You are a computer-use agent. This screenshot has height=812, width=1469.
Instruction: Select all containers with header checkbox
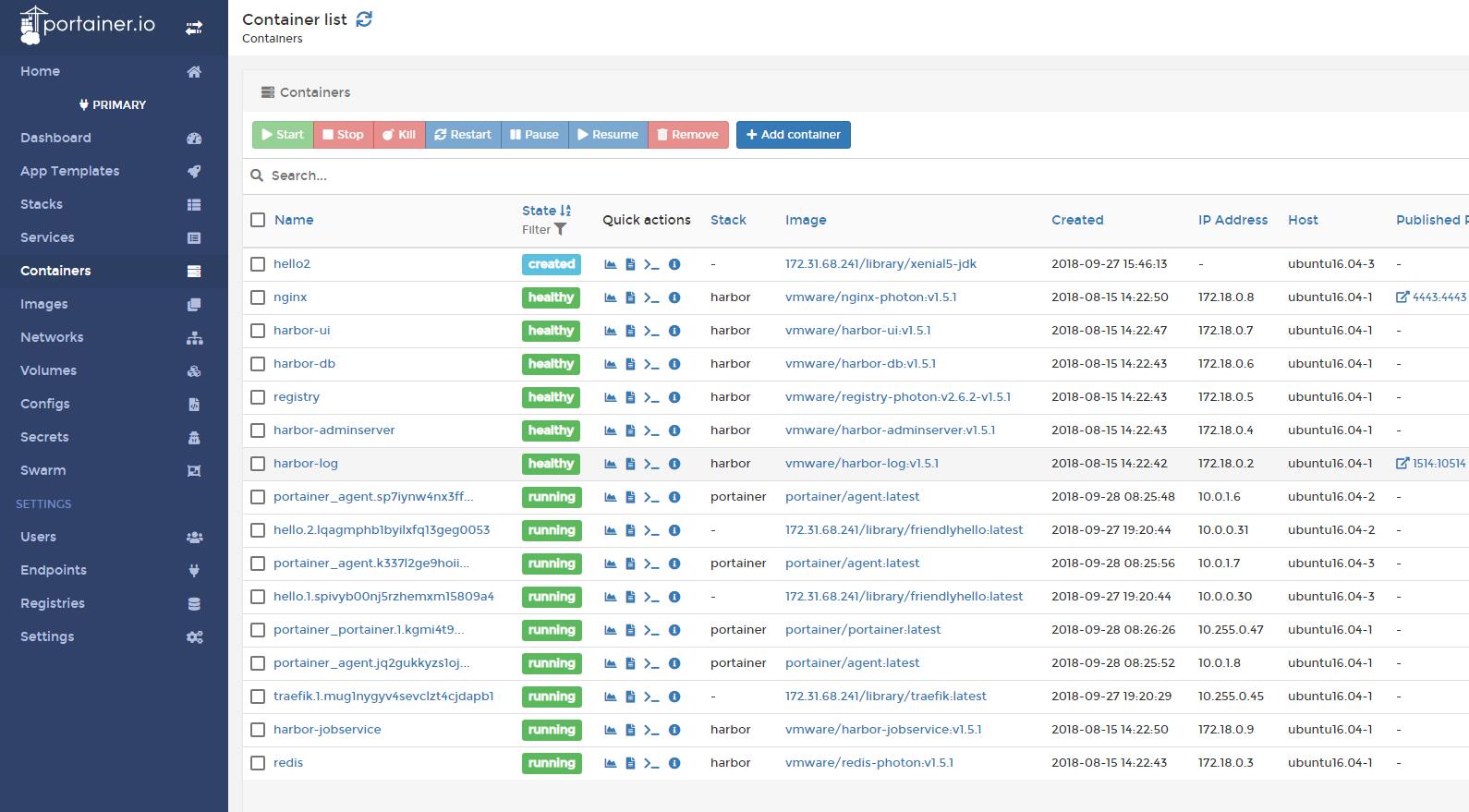click(x=258, y=220)
